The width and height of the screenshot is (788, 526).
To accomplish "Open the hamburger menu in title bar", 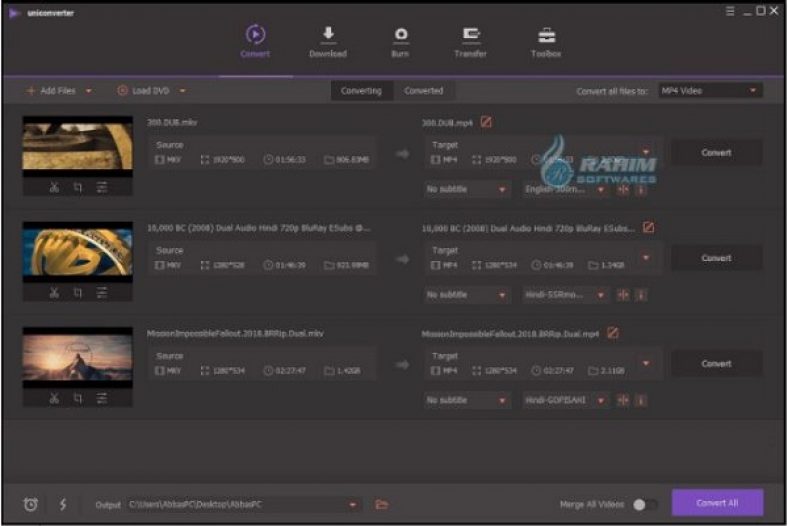I will pos(730,11).
